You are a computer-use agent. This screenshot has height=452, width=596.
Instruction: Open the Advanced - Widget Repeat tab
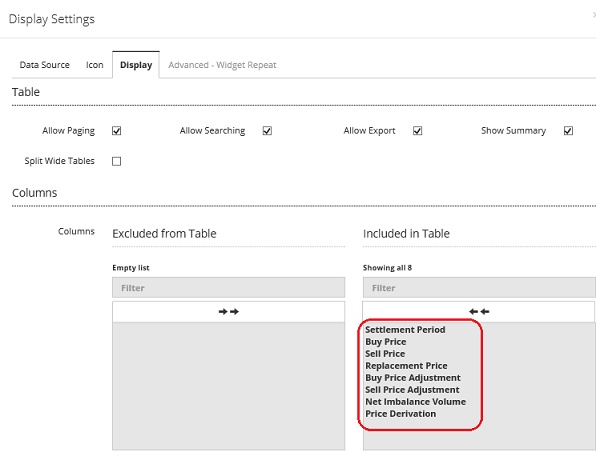coord(222,65)
